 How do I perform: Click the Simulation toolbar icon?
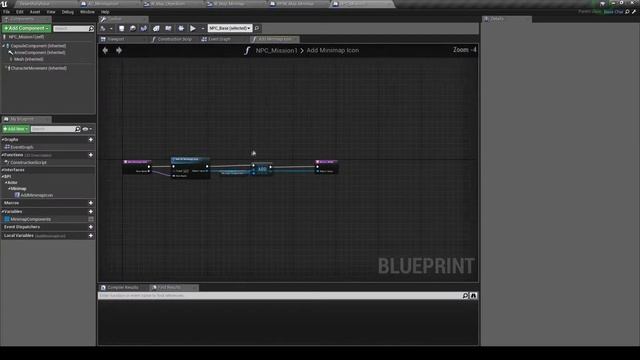pyautogui.click(x=181, y=28)
